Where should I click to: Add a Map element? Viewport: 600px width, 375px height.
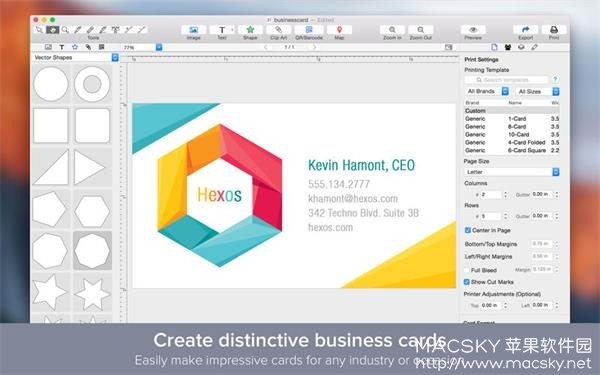pos(339,30)
